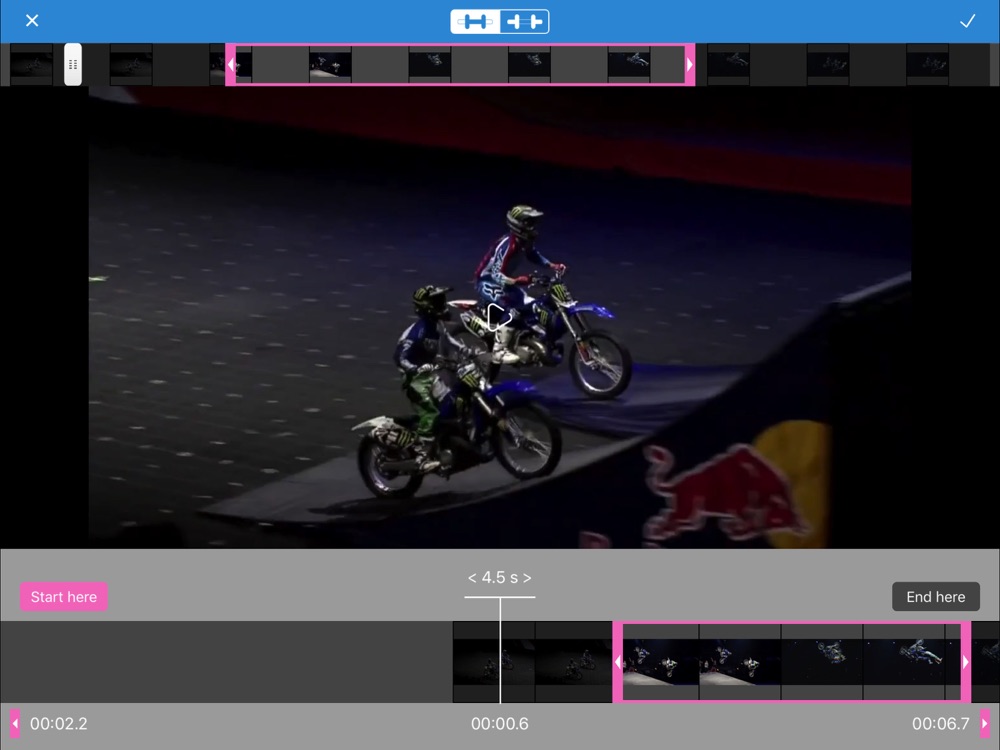The height and width of the screenshot is (750, 1000).
Task: Tap the Start here button
Action: (x=64, y=597)
